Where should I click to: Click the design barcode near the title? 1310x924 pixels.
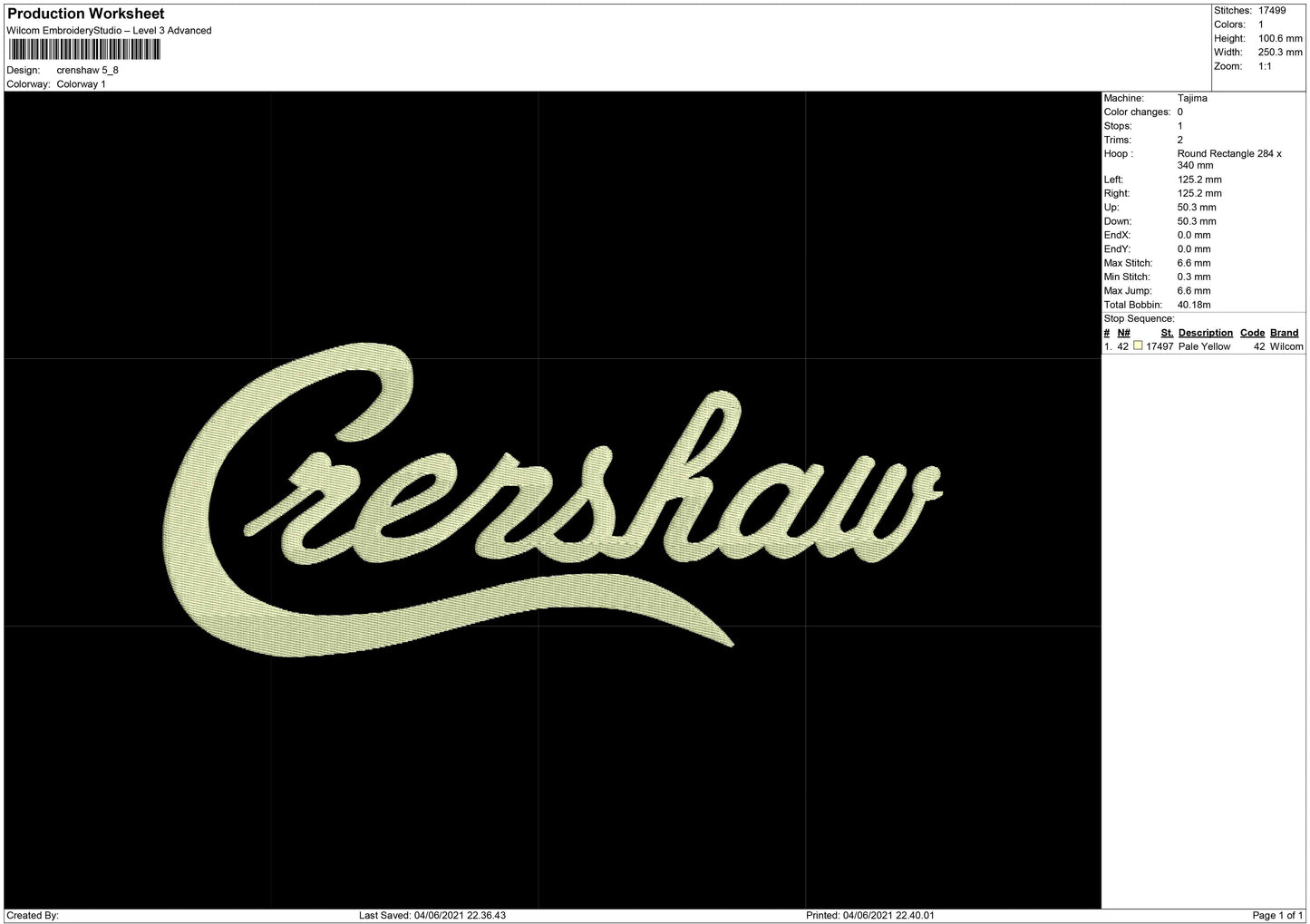click(x=83, y=48)
